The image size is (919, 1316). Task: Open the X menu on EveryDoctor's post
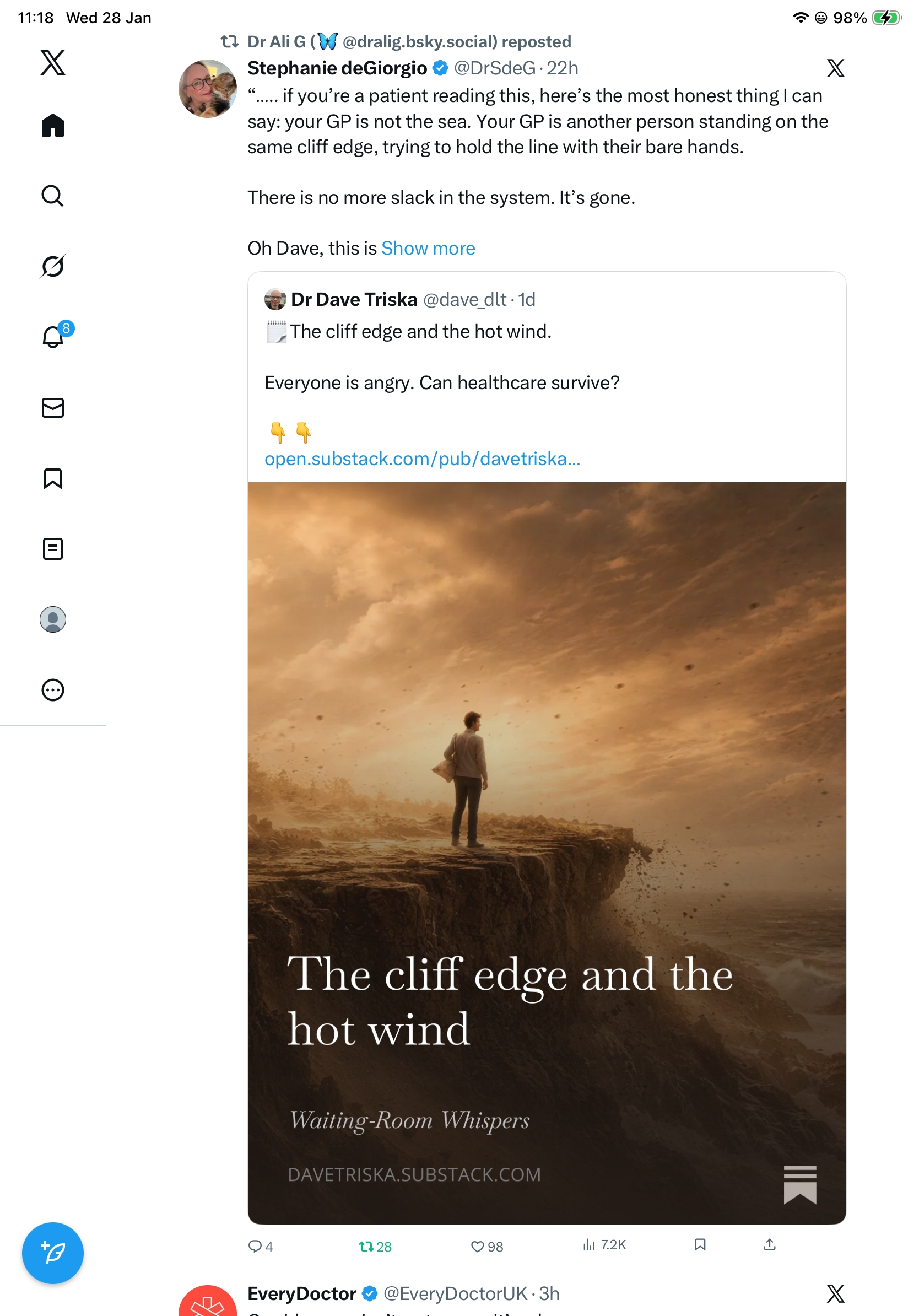pos(835,1293)
